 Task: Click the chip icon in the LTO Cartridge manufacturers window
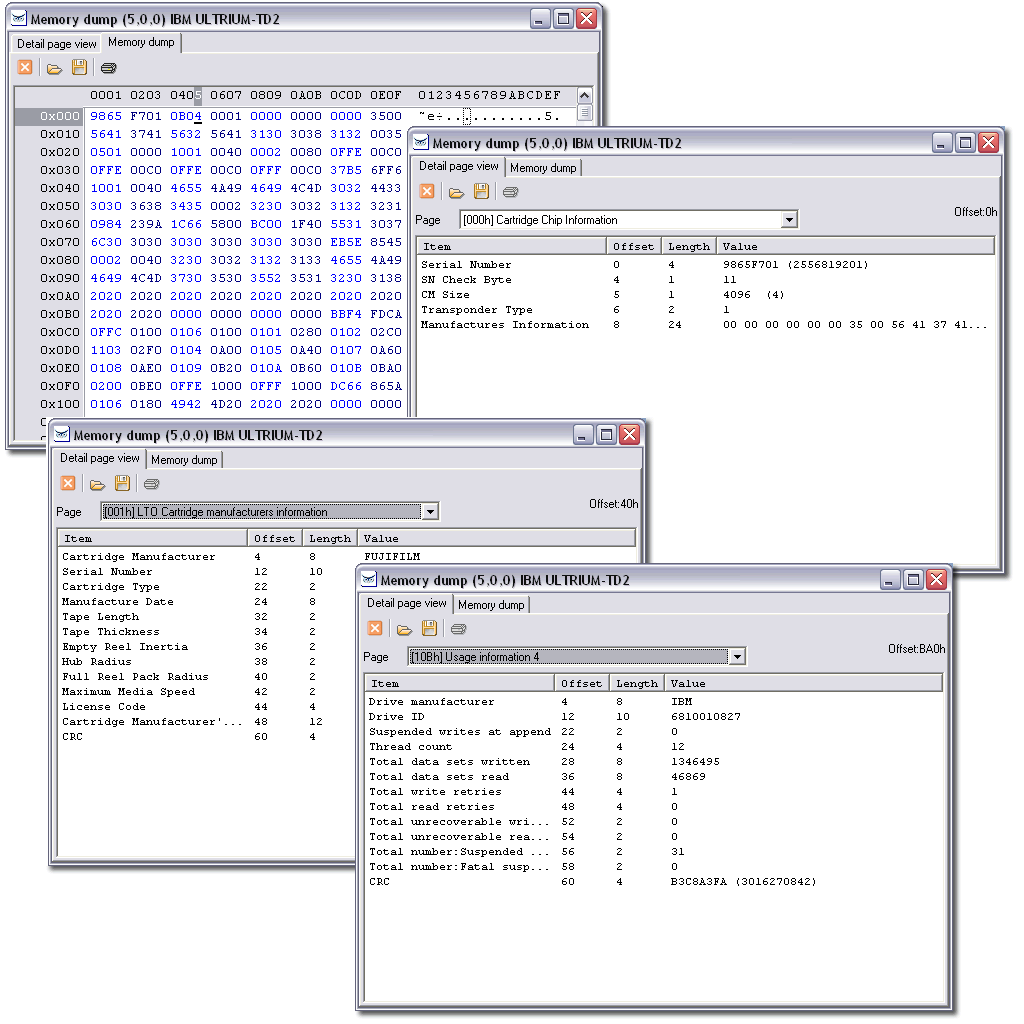point(151,484)
